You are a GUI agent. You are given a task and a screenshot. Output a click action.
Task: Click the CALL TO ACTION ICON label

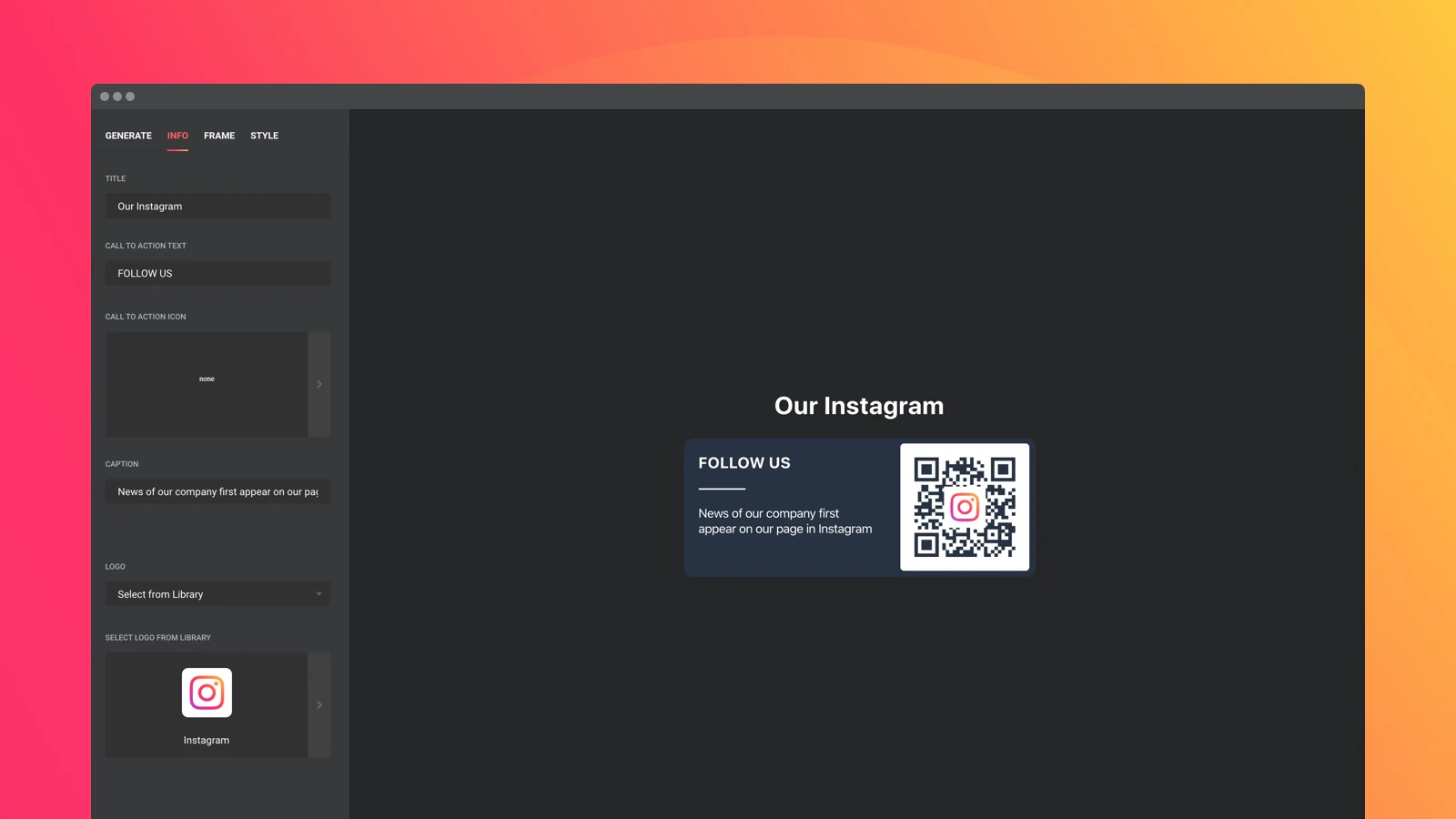click(146, 317)
